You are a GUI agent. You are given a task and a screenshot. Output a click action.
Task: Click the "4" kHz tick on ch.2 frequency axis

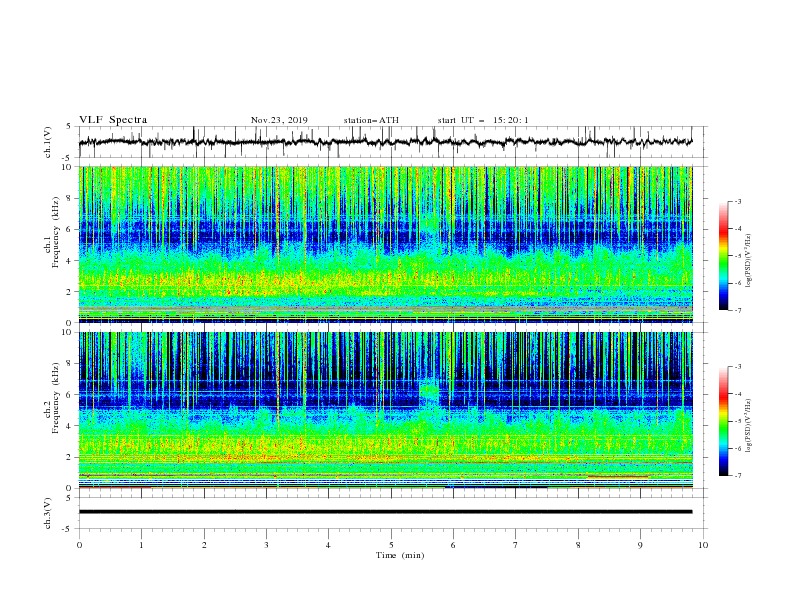tap(69, 426)
